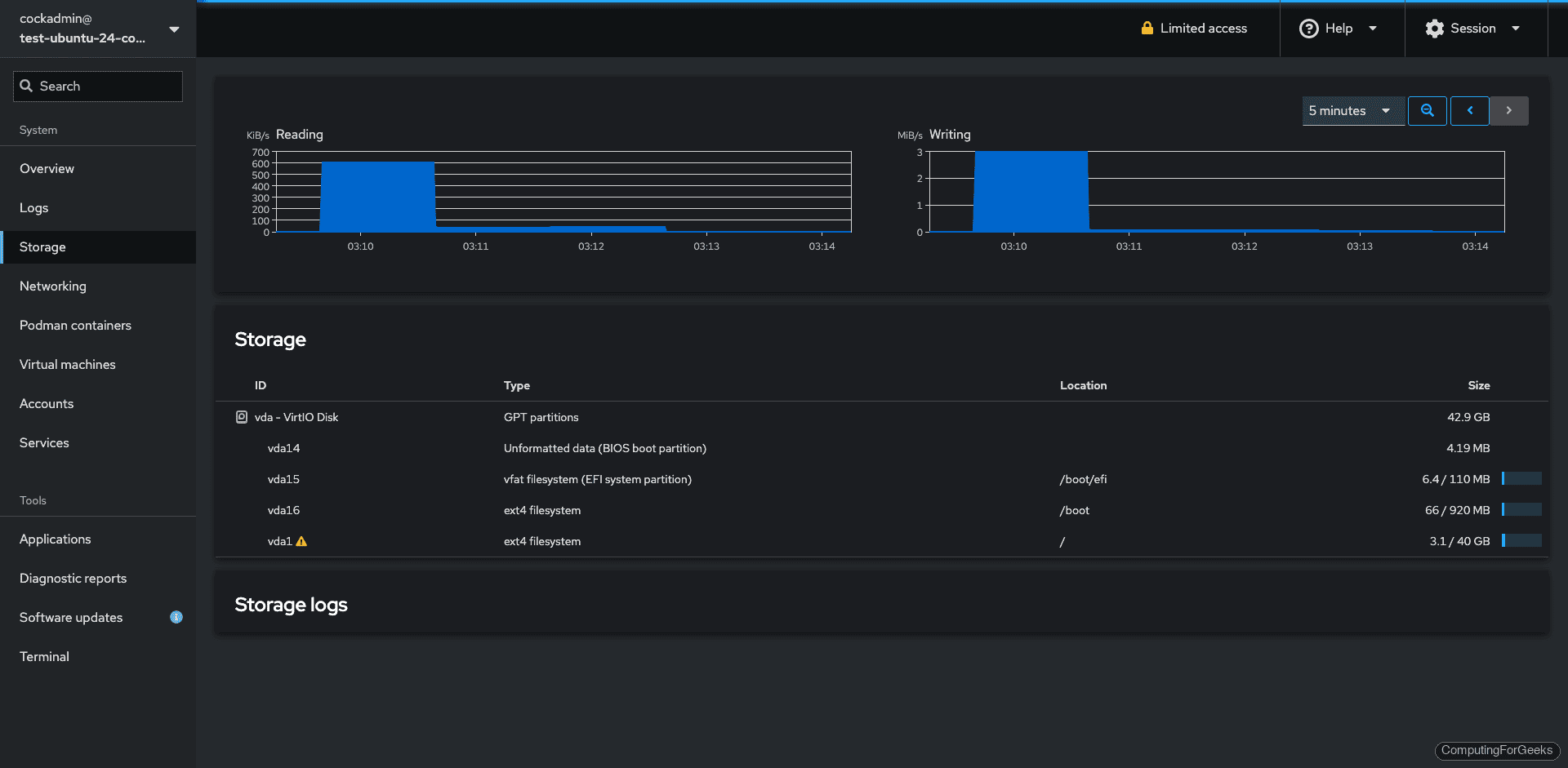Click the zoom-out icon above the graphs
This screenshot has width=1568, height=768.
(1427, 110)
